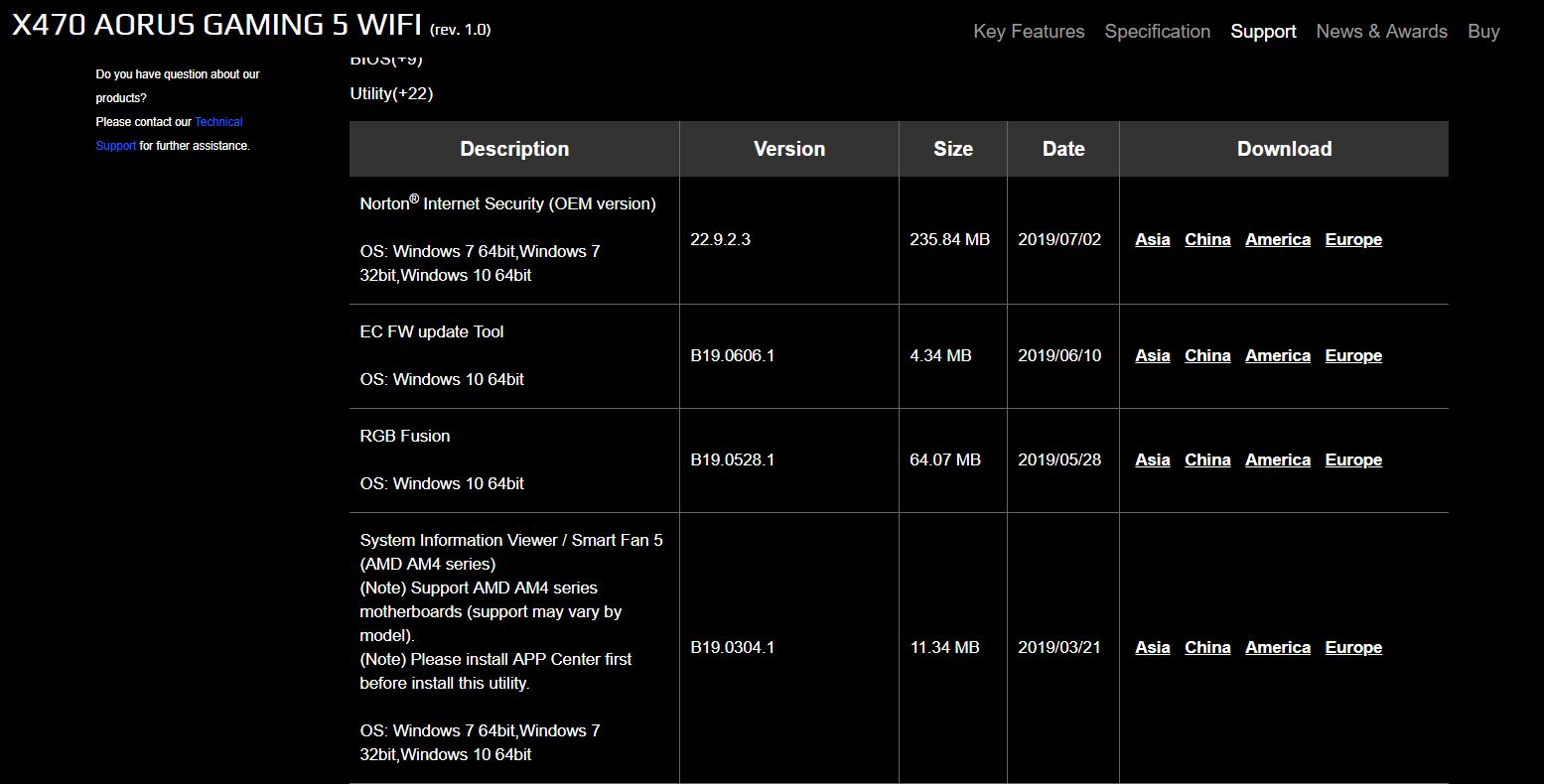Screen dimensions: 1544x784
Task: Click the X470 AORUS GAMING 5 WIFI title
Action: [x=216, y=25]
